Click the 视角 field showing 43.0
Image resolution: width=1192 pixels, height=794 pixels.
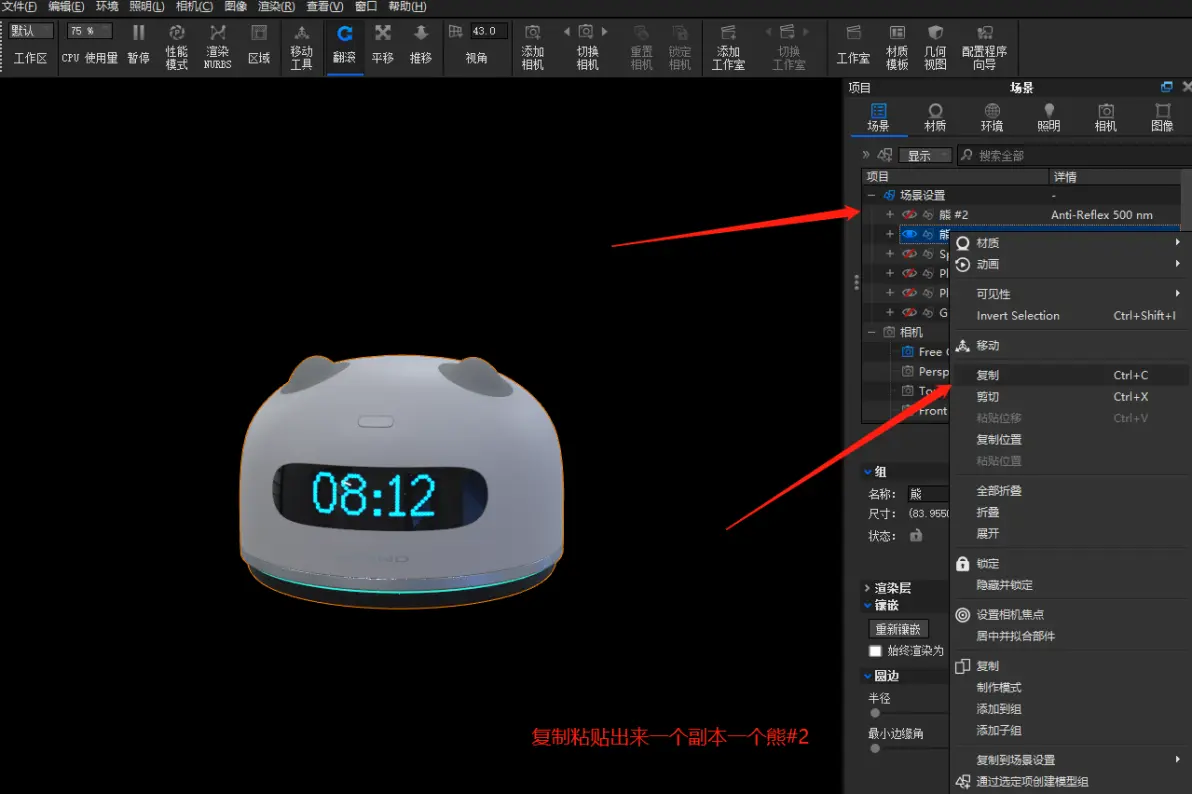coord(488,31)
